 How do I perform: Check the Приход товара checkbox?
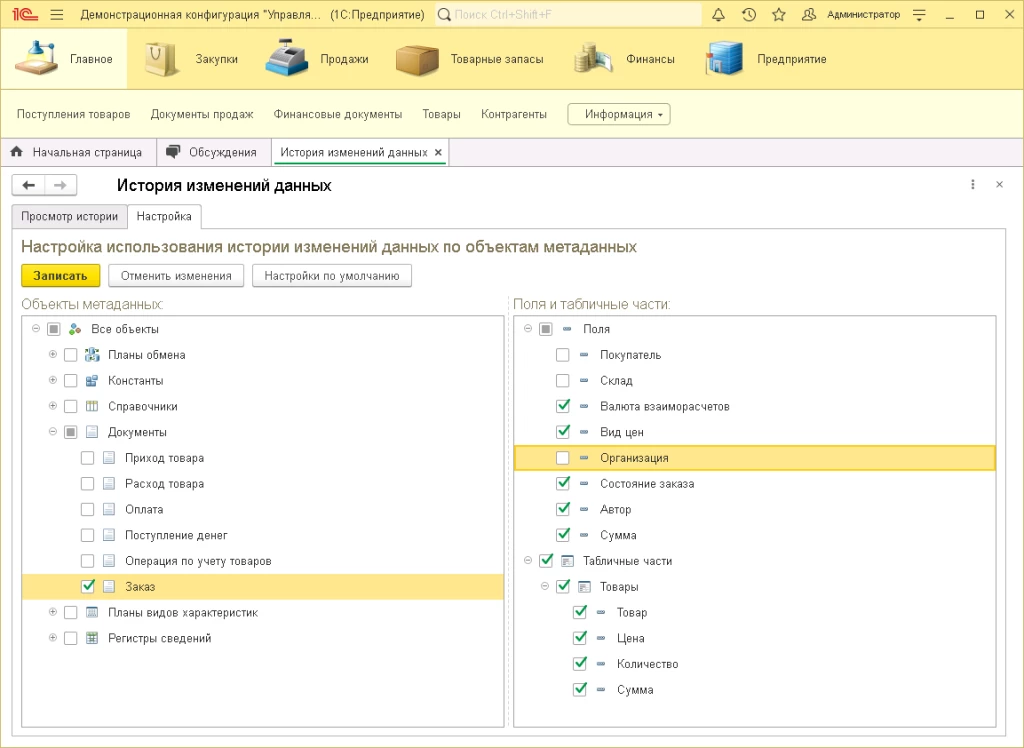88,458
